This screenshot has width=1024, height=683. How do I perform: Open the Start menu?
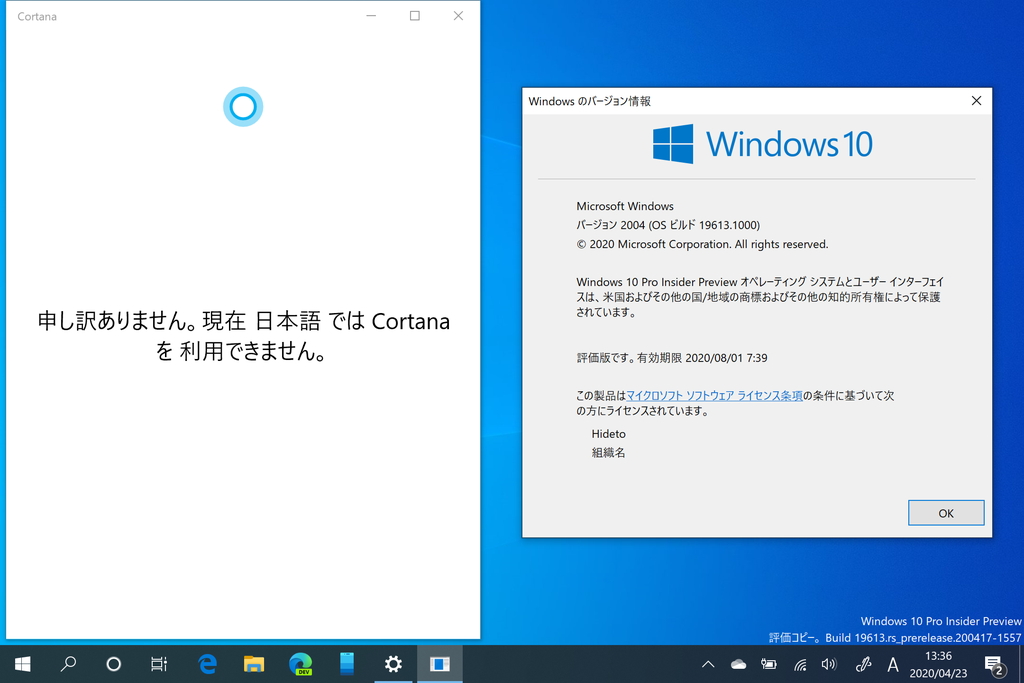[21, 664]
